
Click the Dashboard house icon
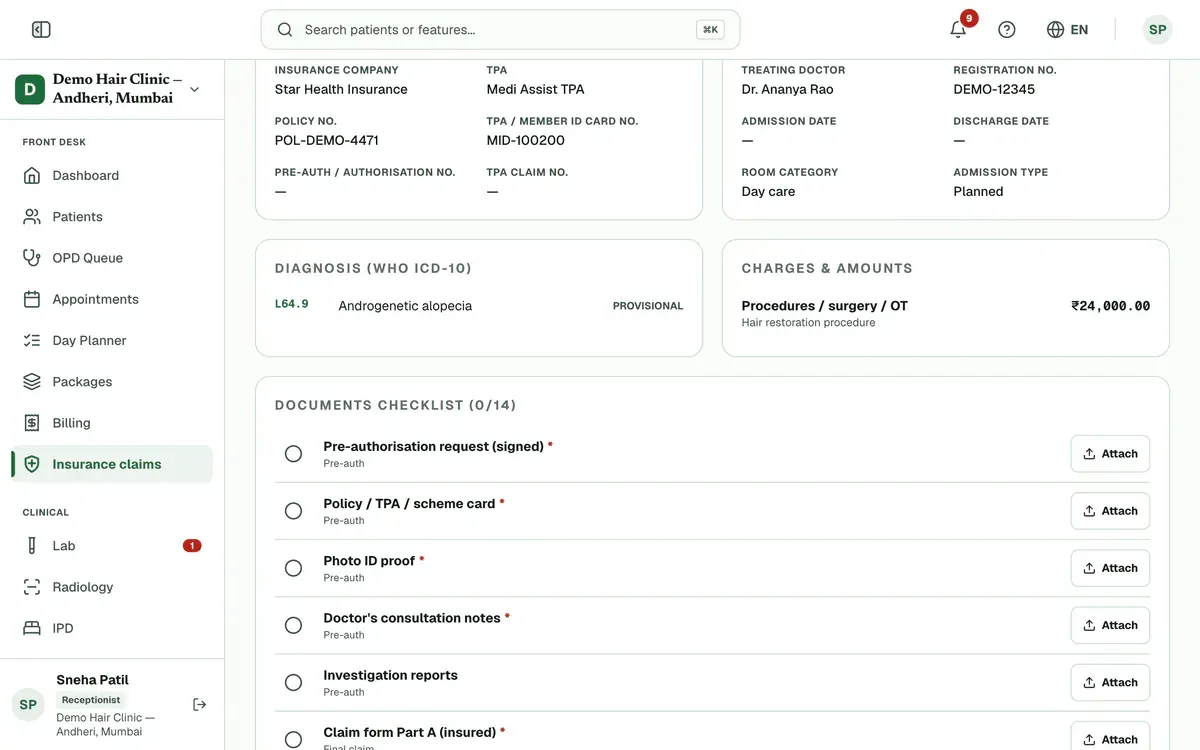click(x=32, y=176)
